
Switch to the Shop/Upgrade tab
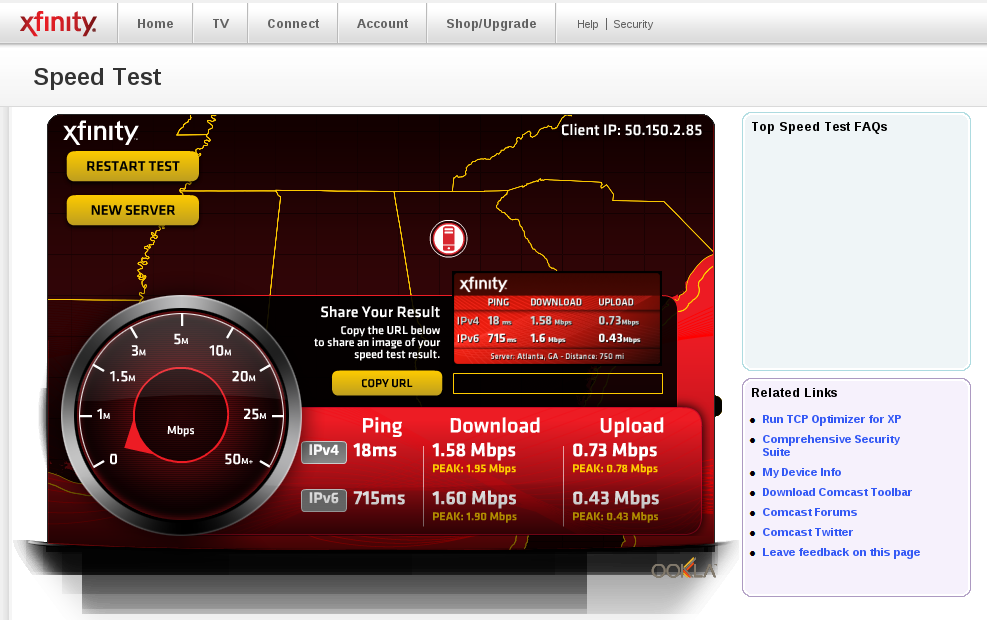click(x=490, y=23)
